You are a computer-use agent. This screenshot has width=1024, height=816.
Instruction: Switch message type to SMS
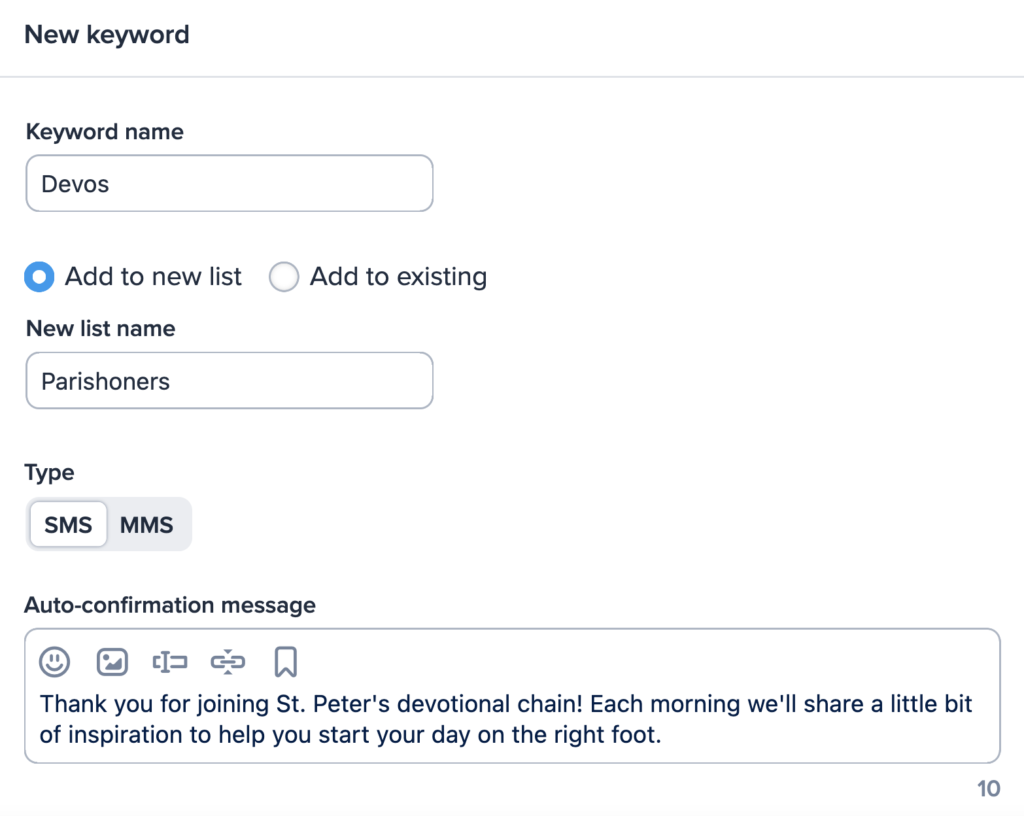tap(68, 525)
